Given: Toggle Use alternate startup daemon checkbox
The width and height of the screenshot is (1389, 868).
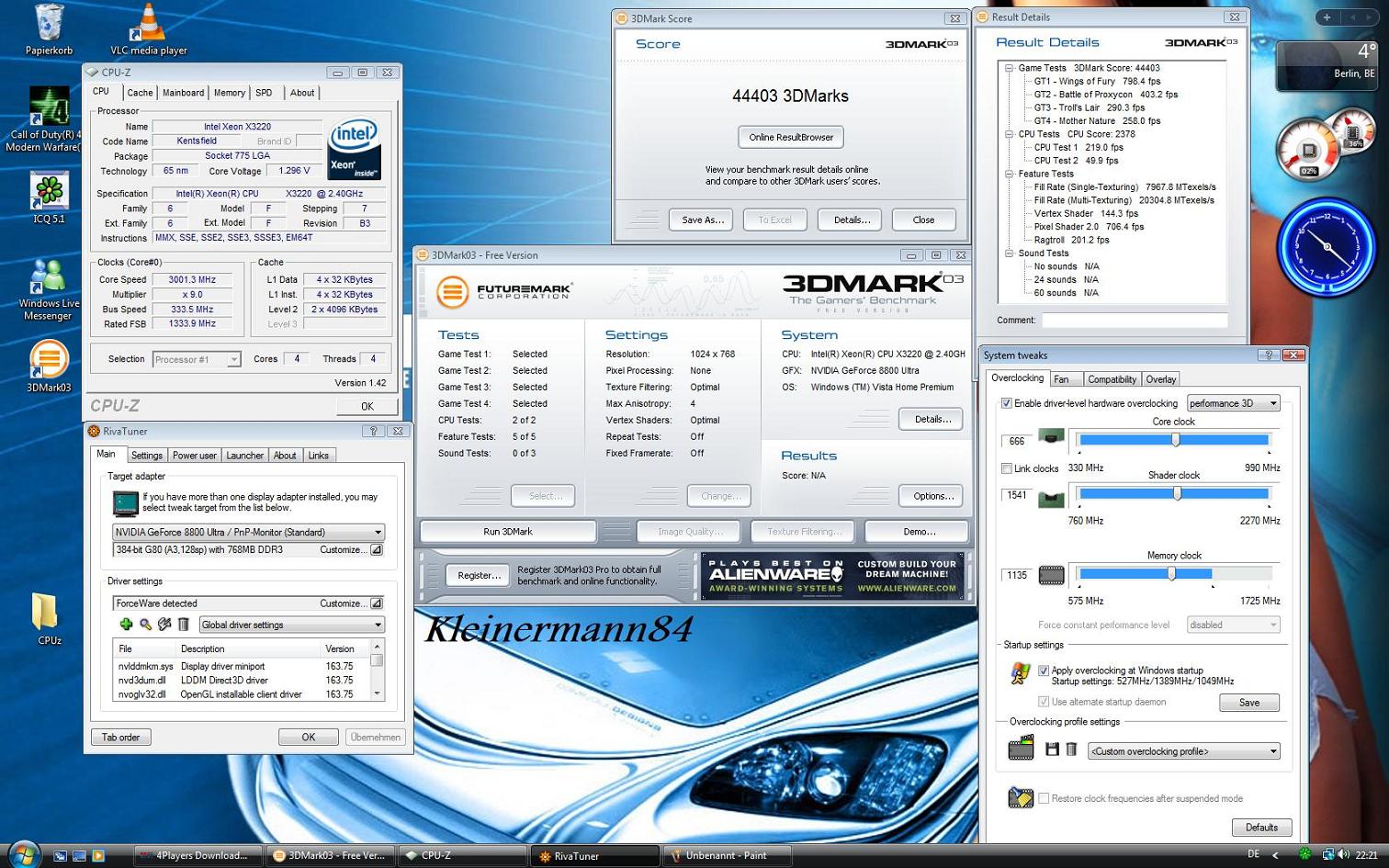Looking at the screenshot, I should tap(1044, 702).
